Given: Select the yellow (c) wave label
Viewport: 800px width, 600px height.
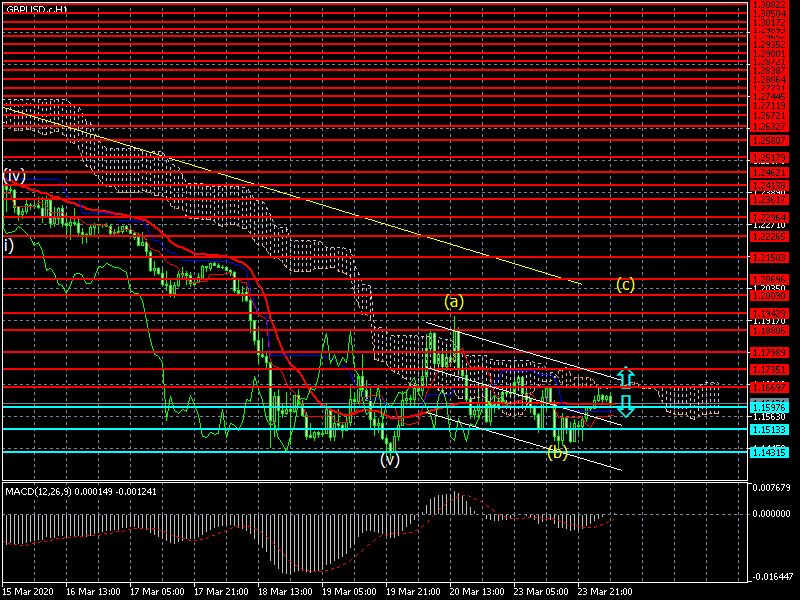Looking at the screenshot, I should 625,284.
